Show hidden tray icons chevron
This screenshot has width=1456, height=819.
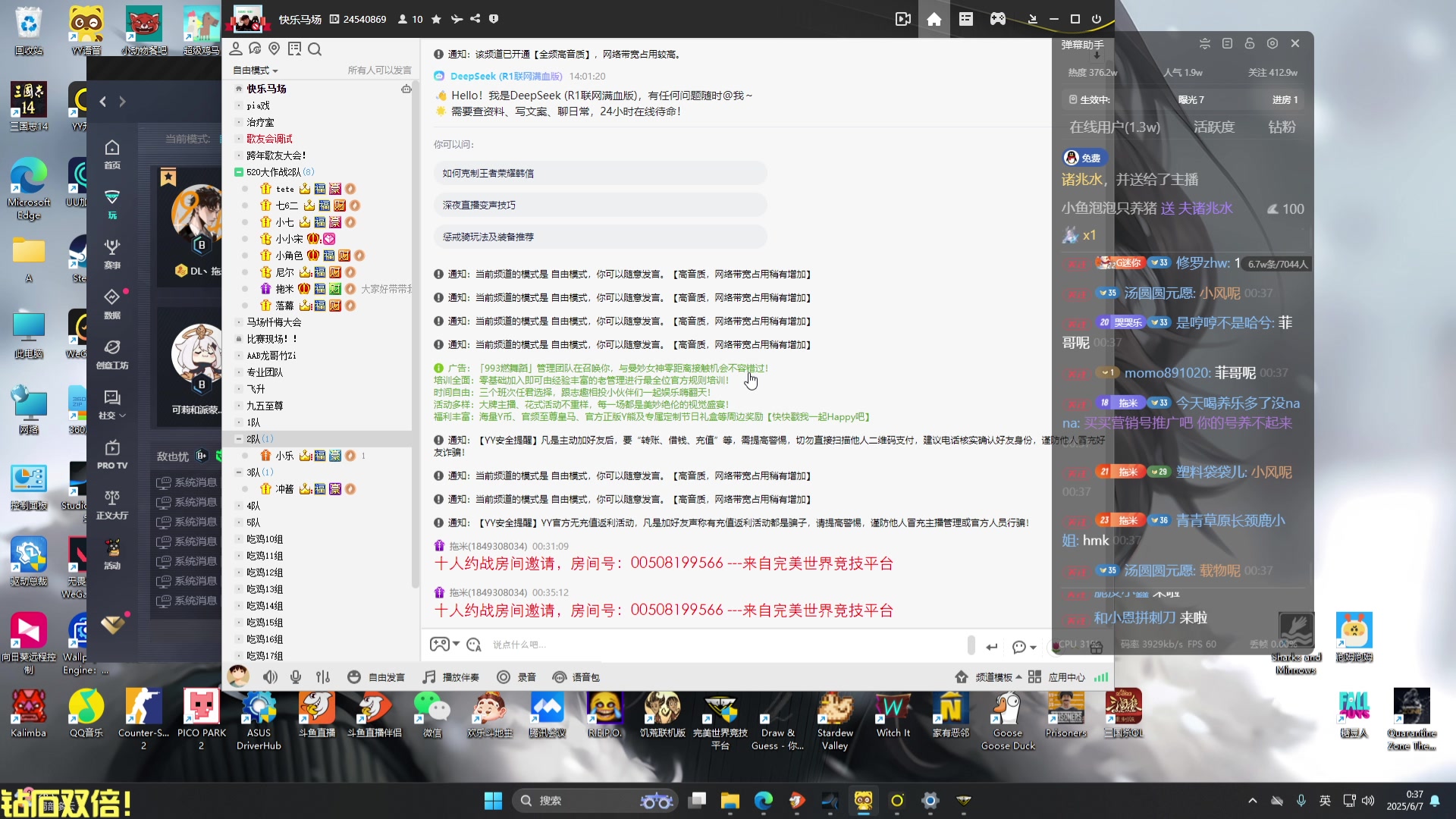coord(1252,801)
